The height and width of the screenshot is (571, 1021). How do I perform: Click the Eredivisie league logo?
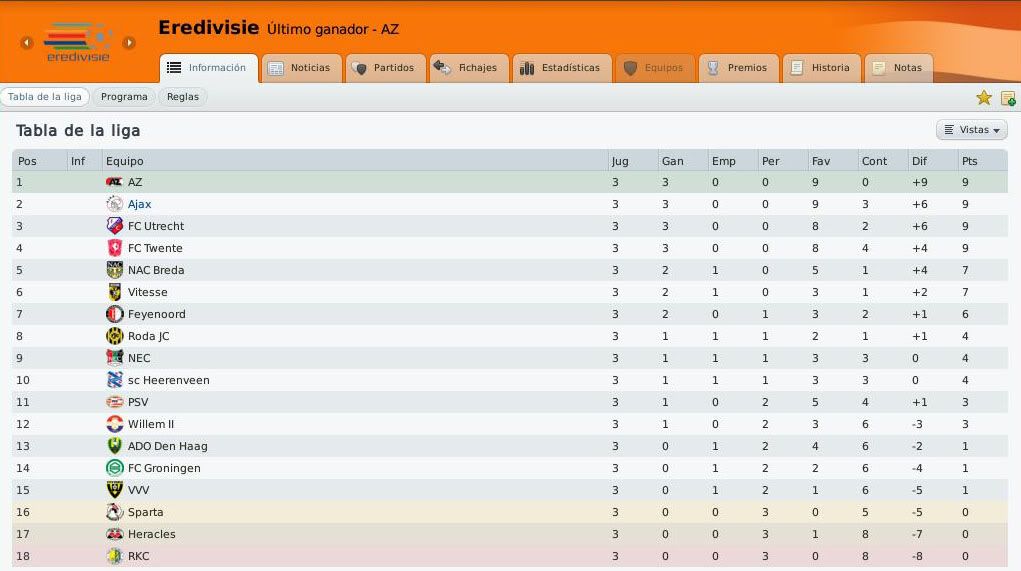(77, 42)
